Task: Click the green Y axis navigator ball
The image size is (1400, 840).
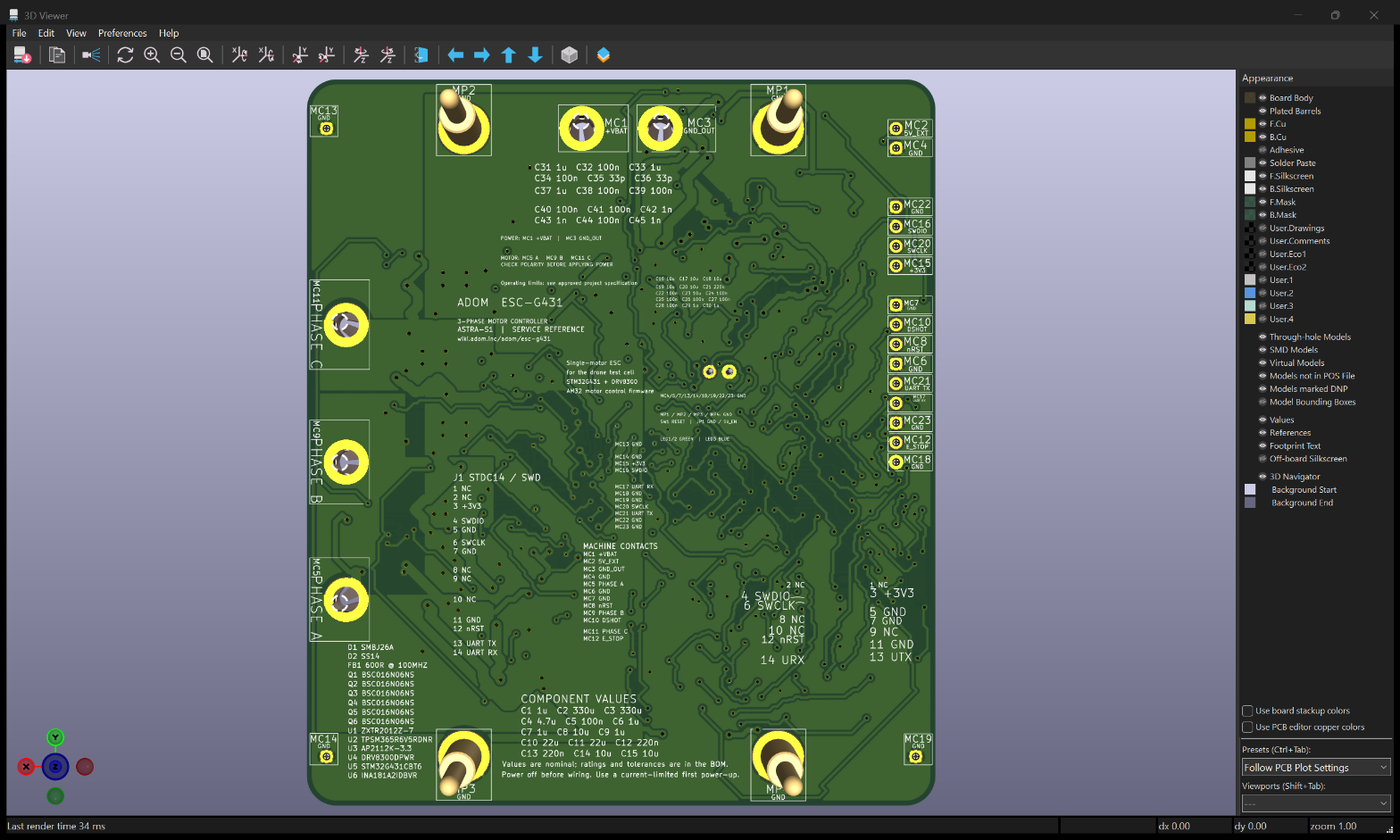Action: (56, 737)
